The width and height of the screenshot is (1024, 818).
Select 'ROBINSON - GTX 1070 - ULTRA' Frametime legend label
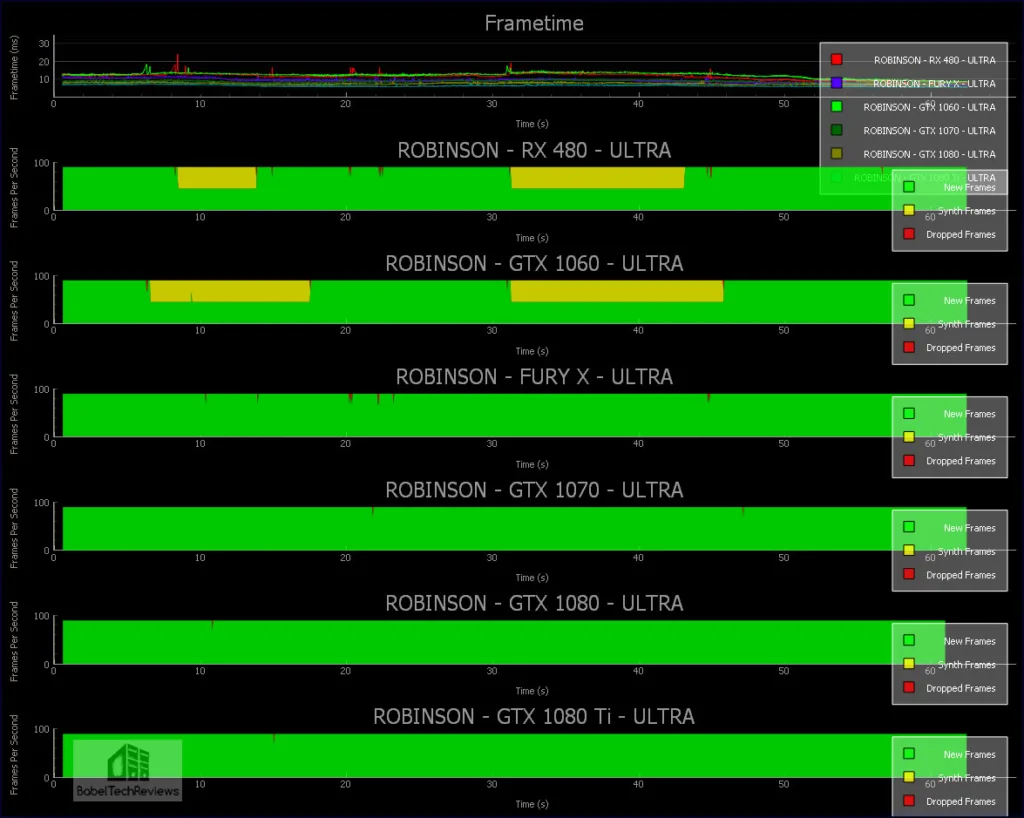[929, 131]
